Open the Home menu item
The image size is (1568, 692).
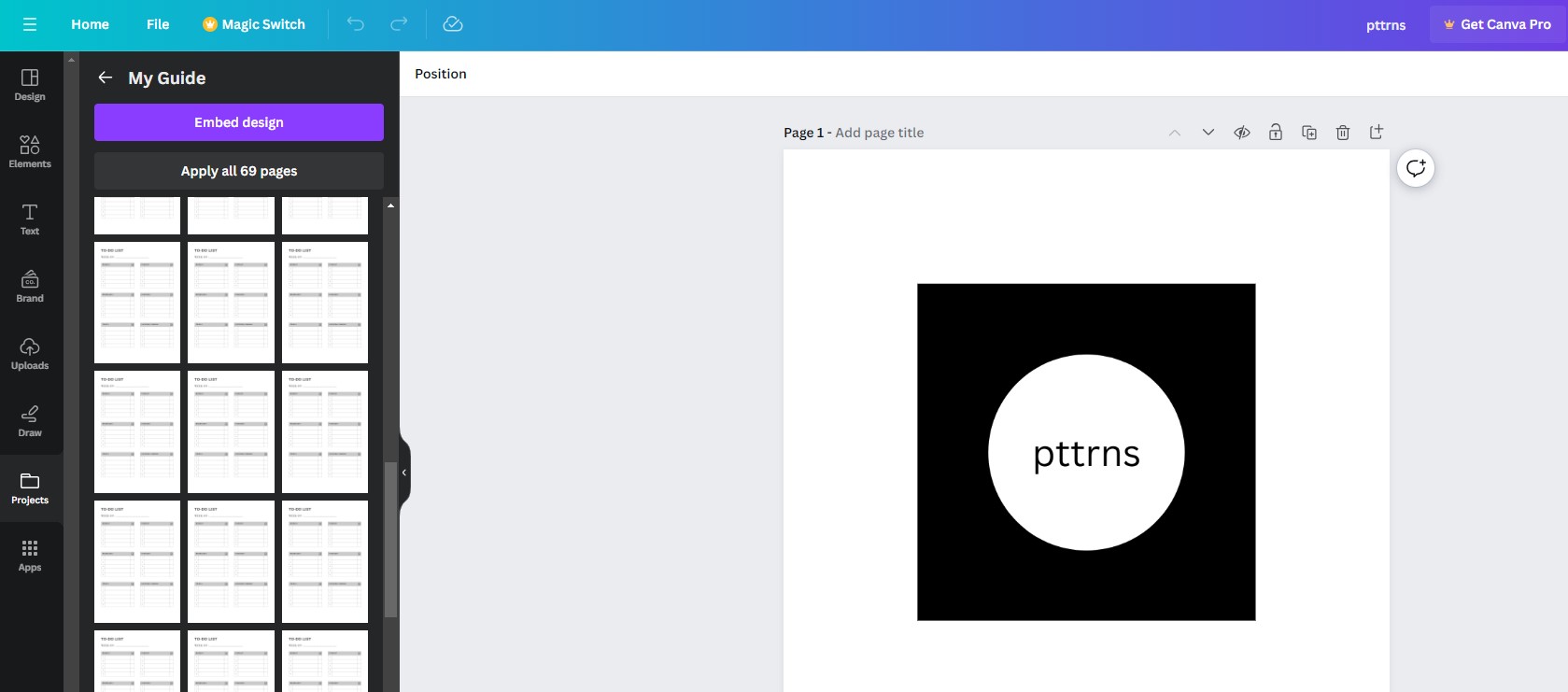coord(90,24)
